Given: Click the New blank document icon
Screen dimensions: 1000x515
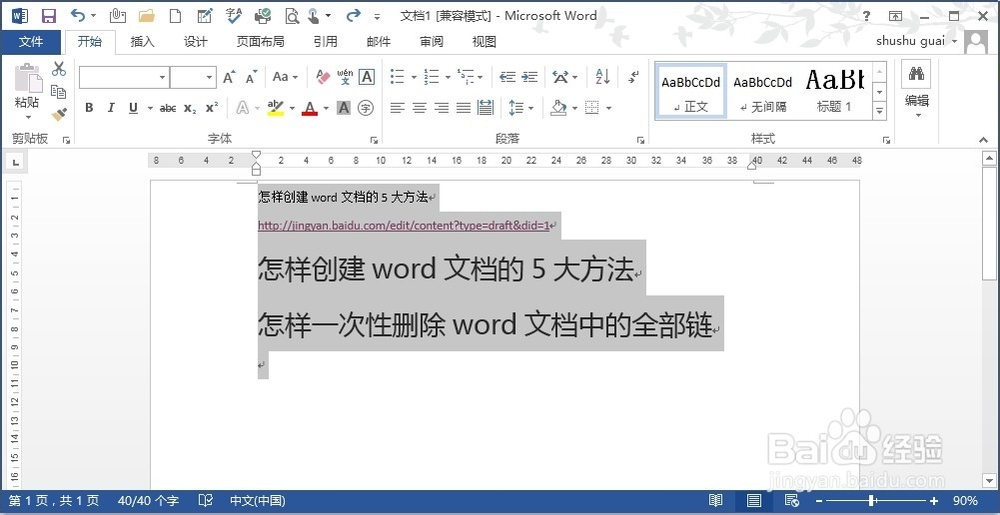Looking at the screenshot, I should pos(174,15).
